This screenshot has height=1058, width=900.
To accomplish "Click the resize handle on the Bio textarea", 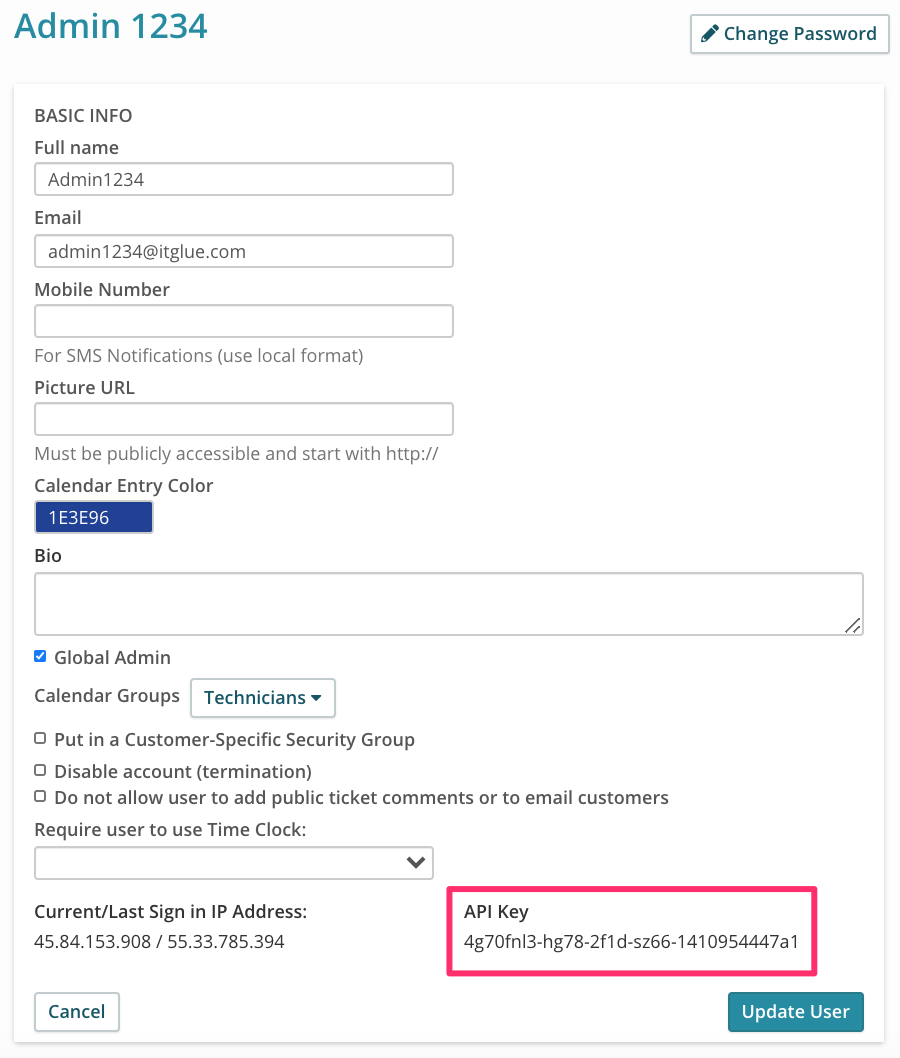I will (x=855, y=626).
